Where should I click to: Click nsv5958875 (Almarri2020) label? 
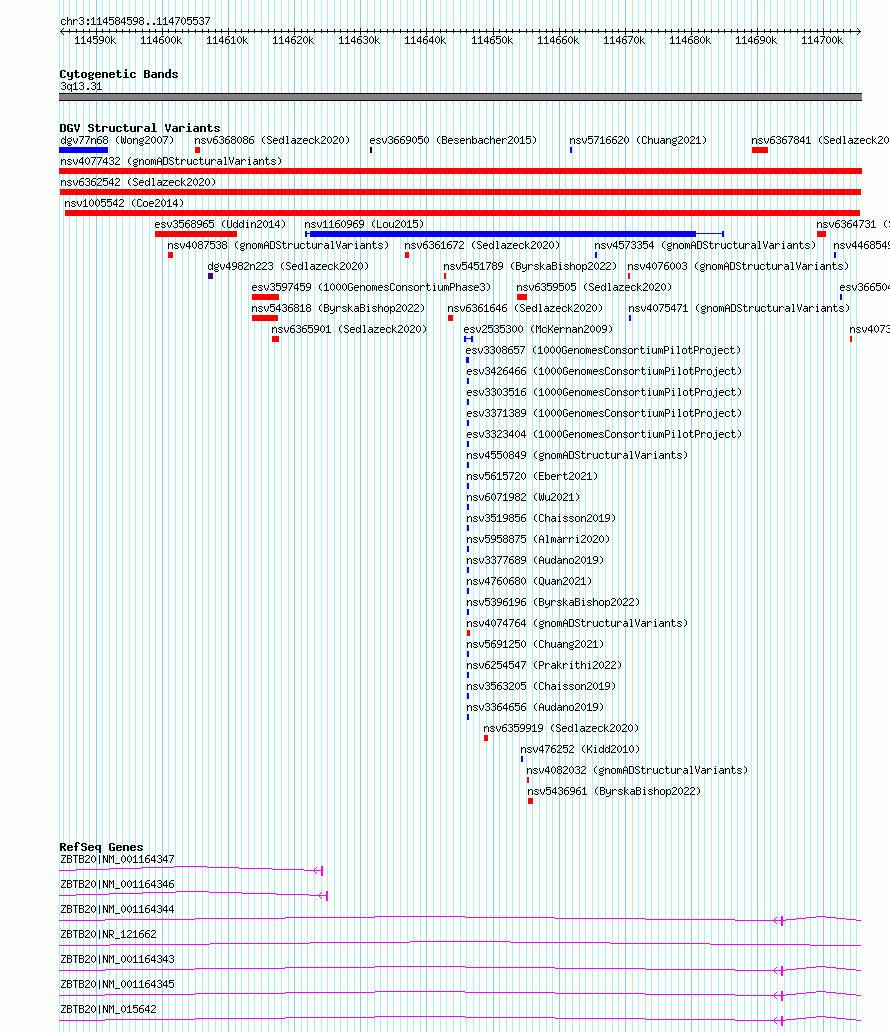538,540
